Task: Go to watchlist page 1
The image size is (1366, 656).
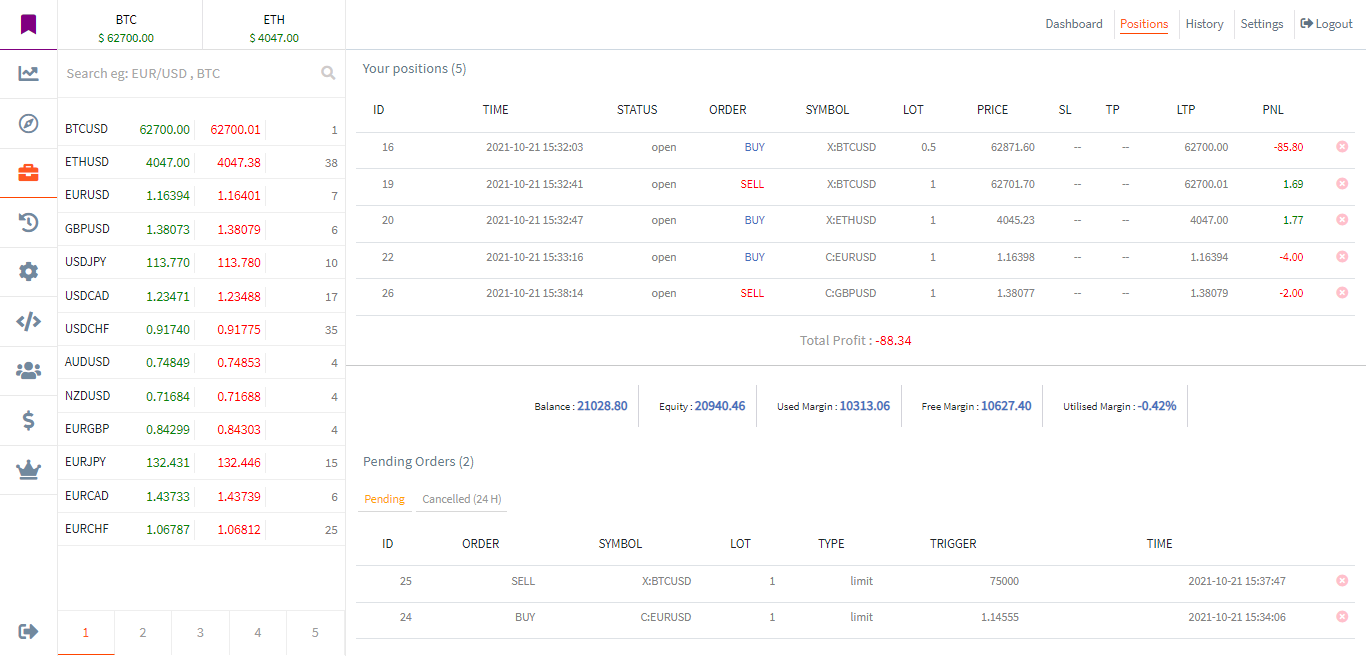Action: (x=86, y=632)
